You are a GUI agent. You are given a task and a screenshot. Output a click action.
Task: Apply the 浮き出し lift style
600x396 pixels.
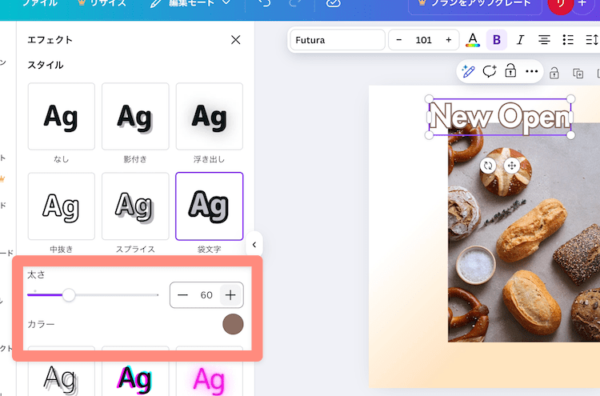click(209, 116)
